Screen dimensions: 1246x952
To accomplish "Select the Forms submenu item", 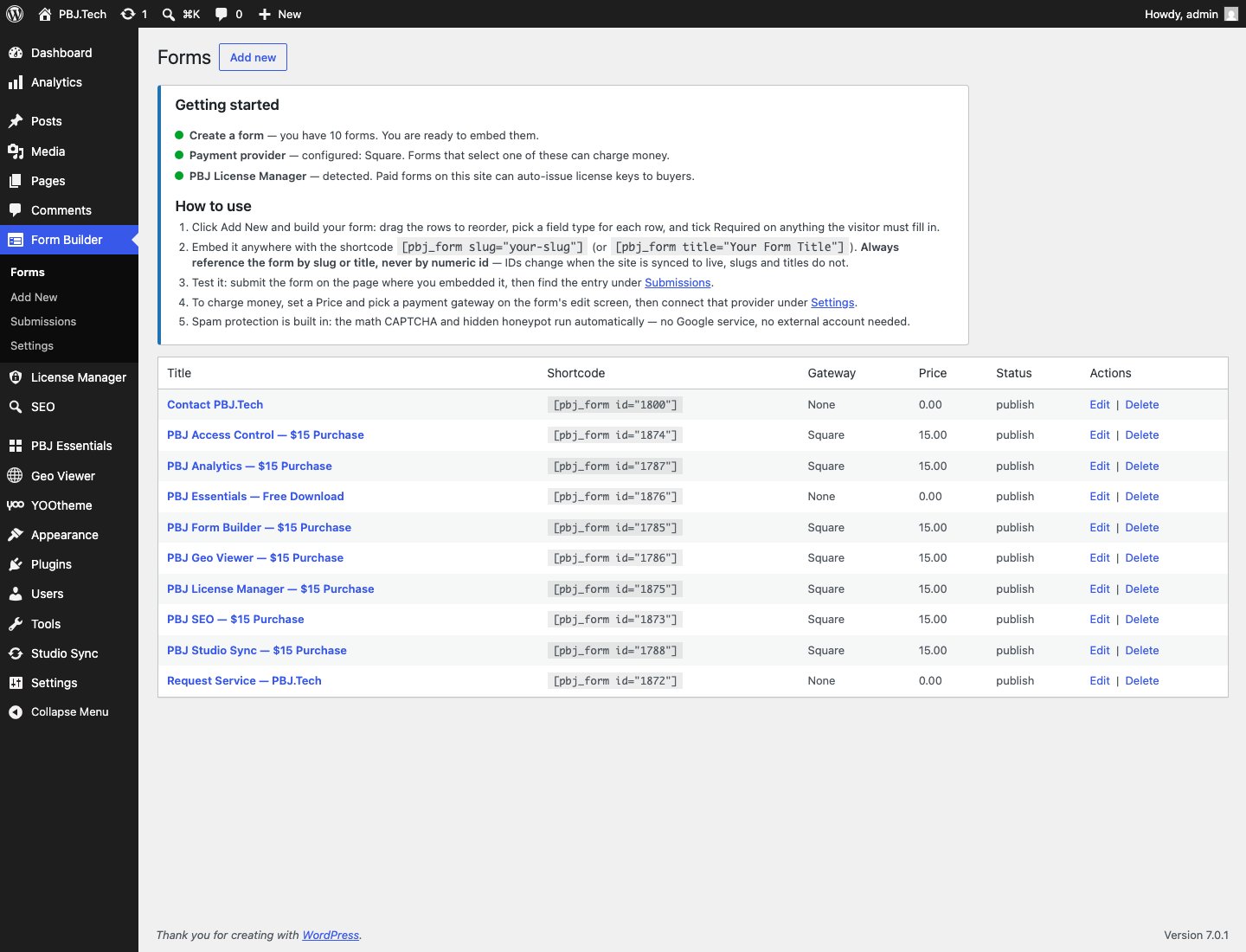I will coord(28,272).
